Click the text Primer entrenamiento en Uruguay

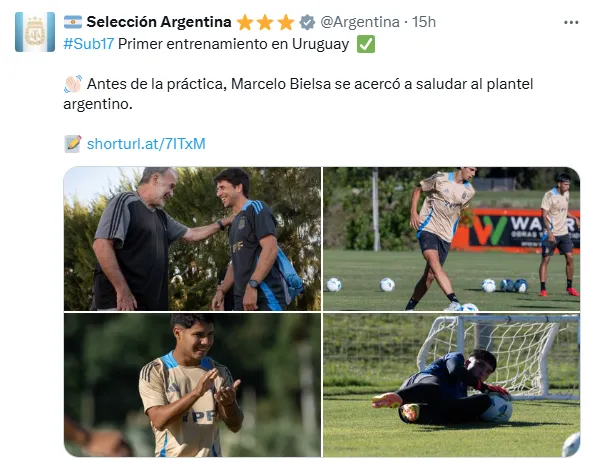(233, 44)
